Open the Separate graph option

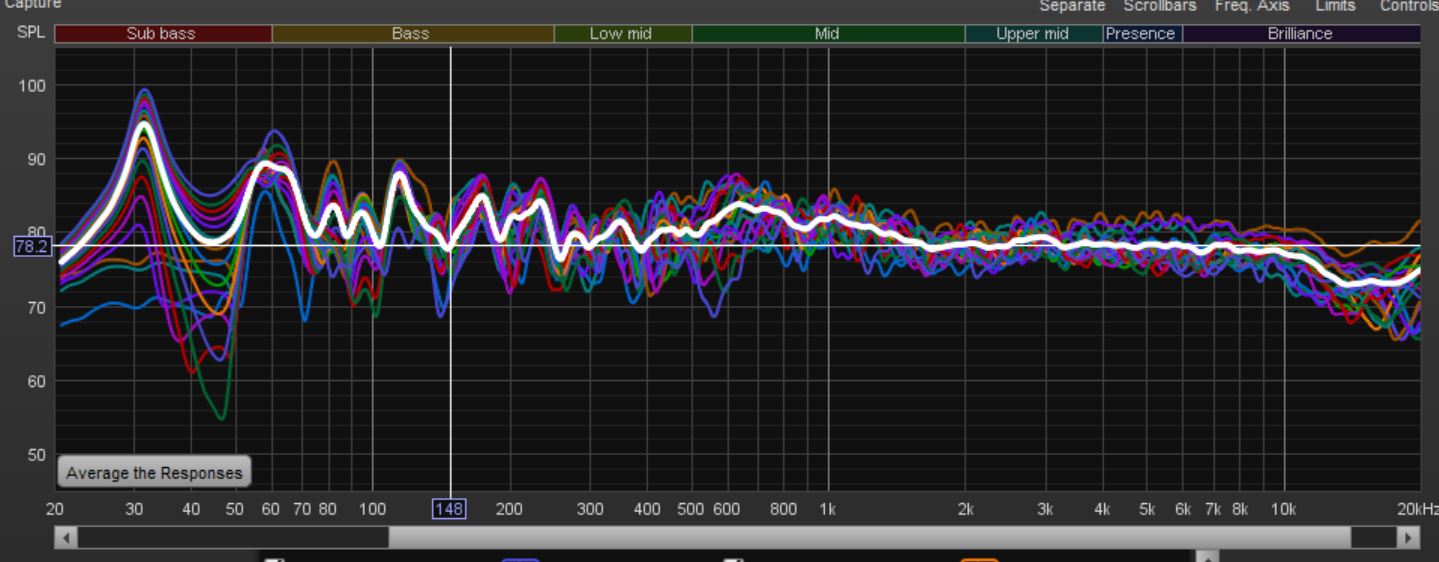click(1072, 6)
